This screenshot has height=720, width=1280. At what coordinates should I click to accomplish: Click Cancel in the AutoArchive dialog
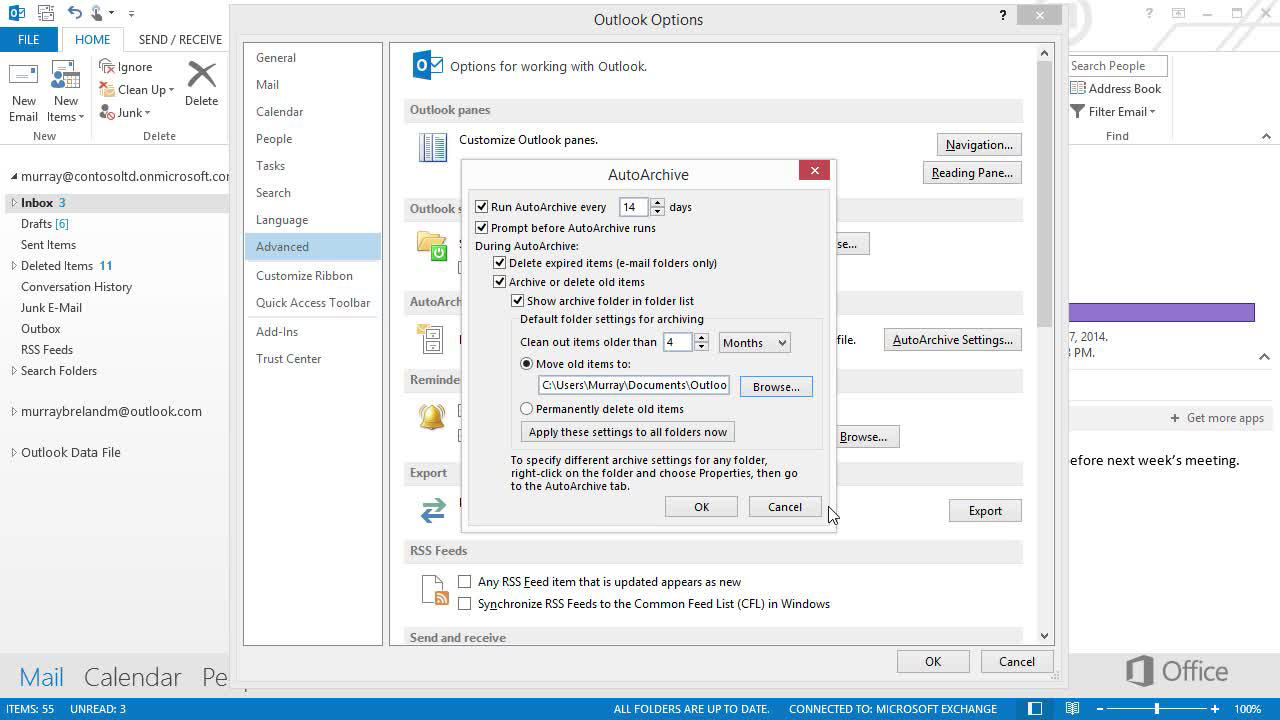[785, 507]
